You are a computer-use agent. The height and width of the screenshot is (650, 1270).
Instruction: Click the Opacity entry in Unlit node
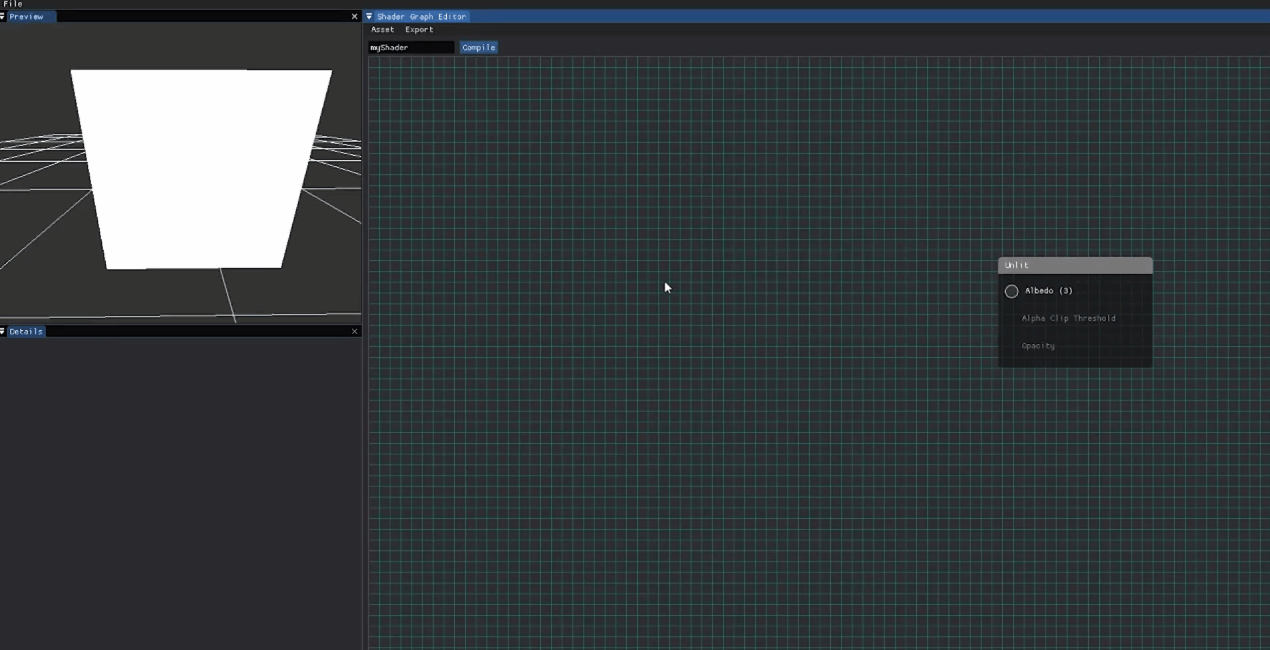[x=1038, y=346]
